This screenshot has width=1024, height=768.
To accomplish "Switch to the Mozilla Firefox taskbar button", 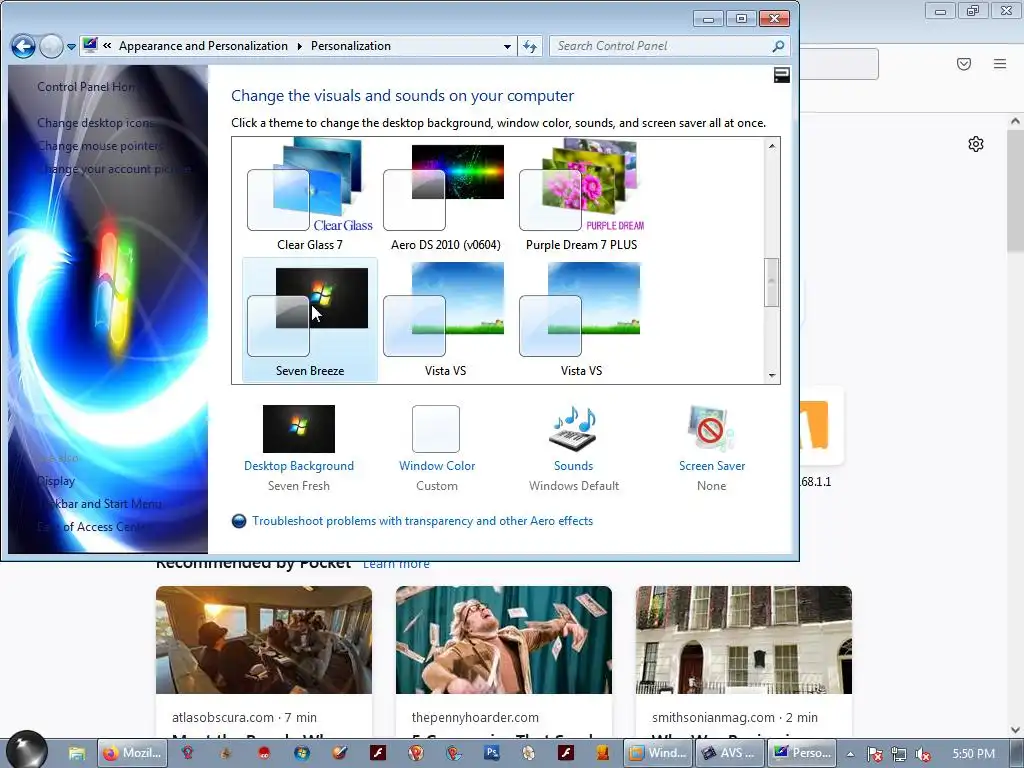I will 133,753.
